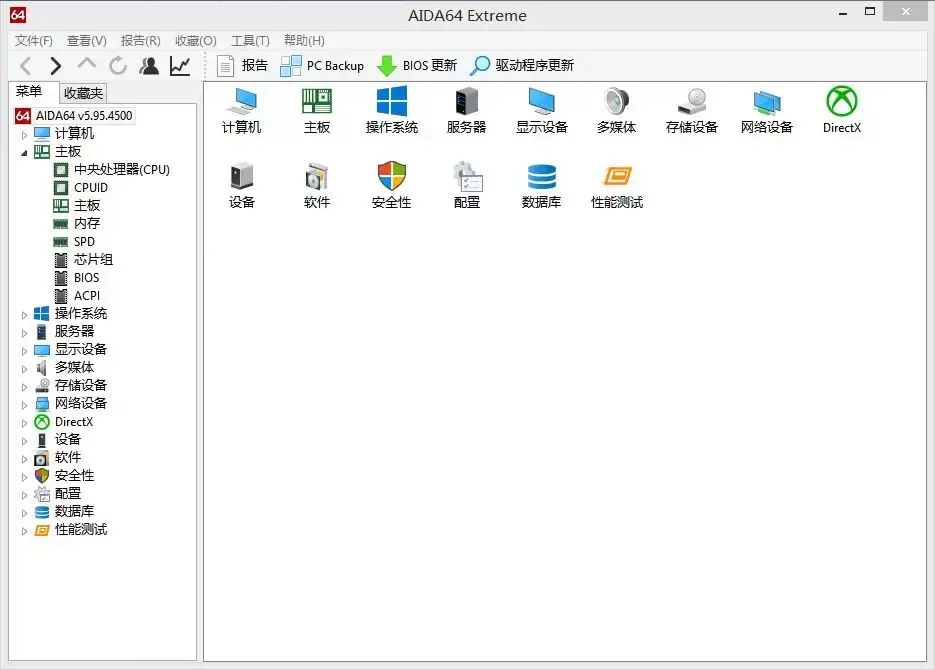Expand the 多媒体 tree node arrow

click(24, 368)
